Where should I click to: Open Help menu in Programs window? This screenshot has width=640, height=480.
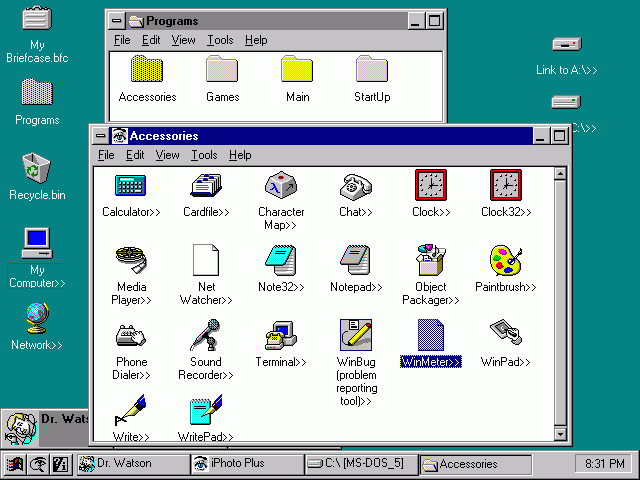[x=256, y=40]
